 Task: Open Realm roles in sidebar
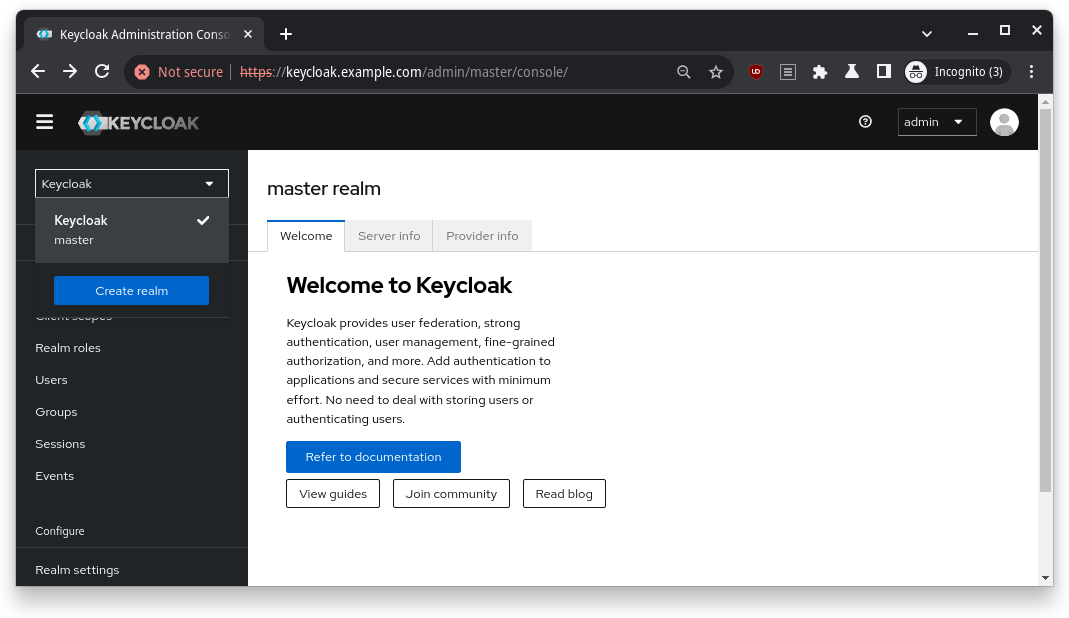pyautogui.click(x=68, y=348)
